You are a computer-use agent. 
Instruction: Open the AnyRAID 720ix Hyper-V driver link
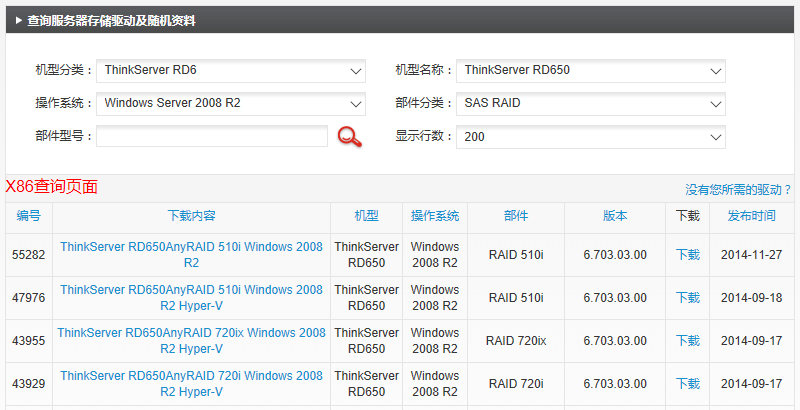pos(191,340)
